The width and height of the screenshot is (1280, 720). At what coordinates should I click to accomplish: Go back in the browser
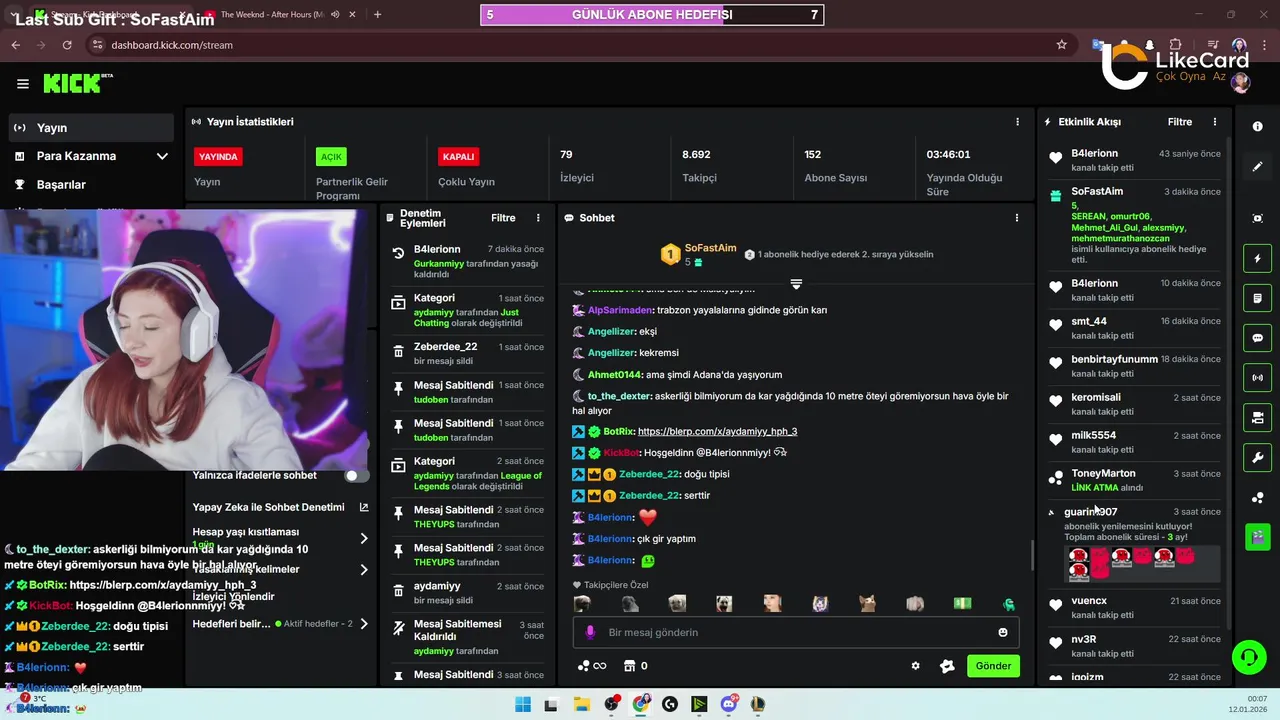[15, 45]
